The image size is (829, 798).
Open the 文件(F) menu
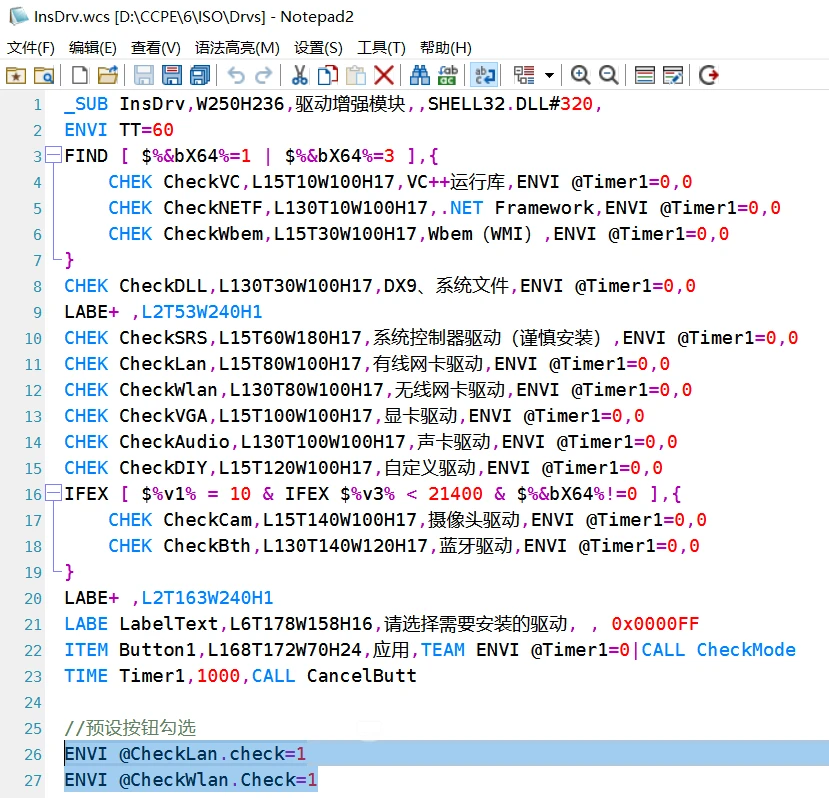tap(31, 48)
